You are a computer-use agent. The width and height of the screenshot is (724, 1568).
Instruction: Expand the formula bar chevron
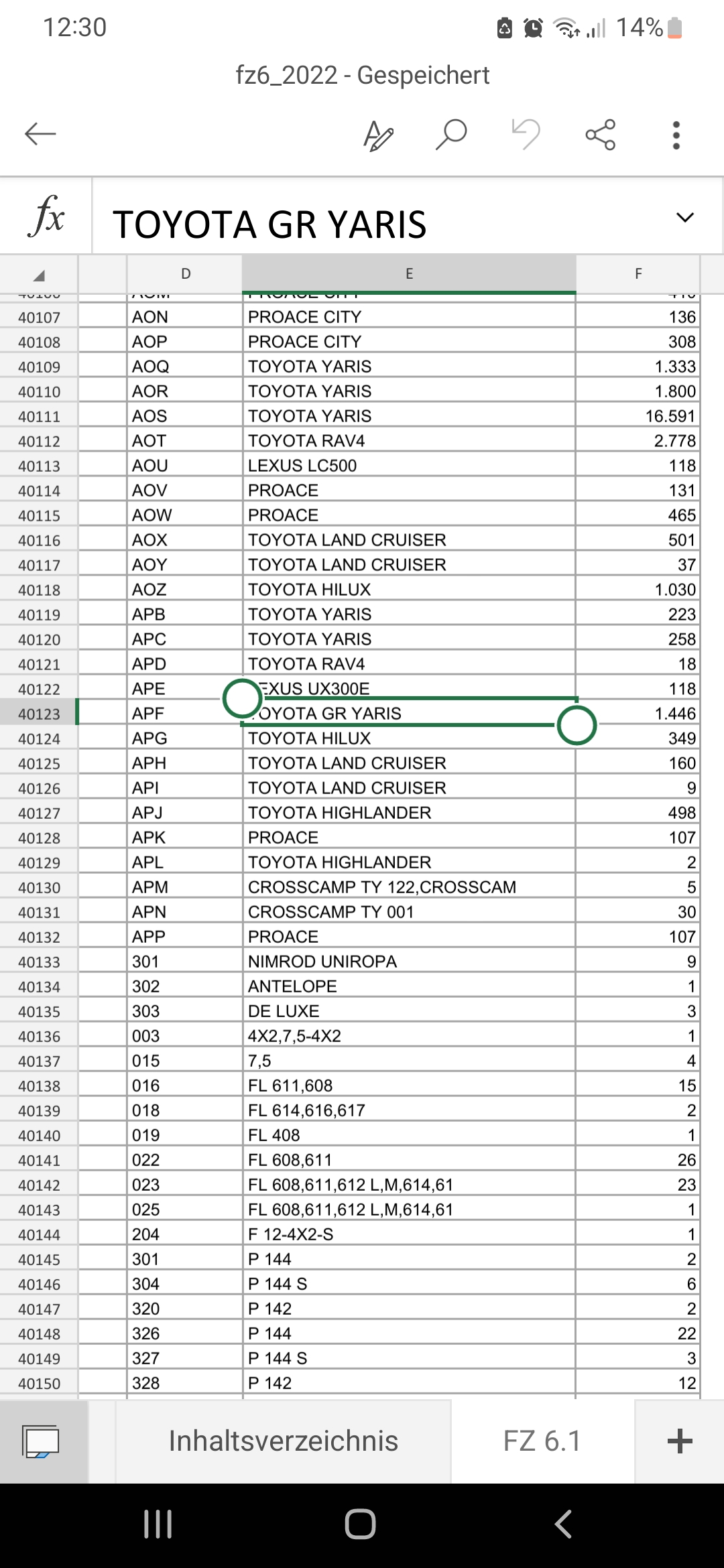pyautogui.click(x=685, y=217)
